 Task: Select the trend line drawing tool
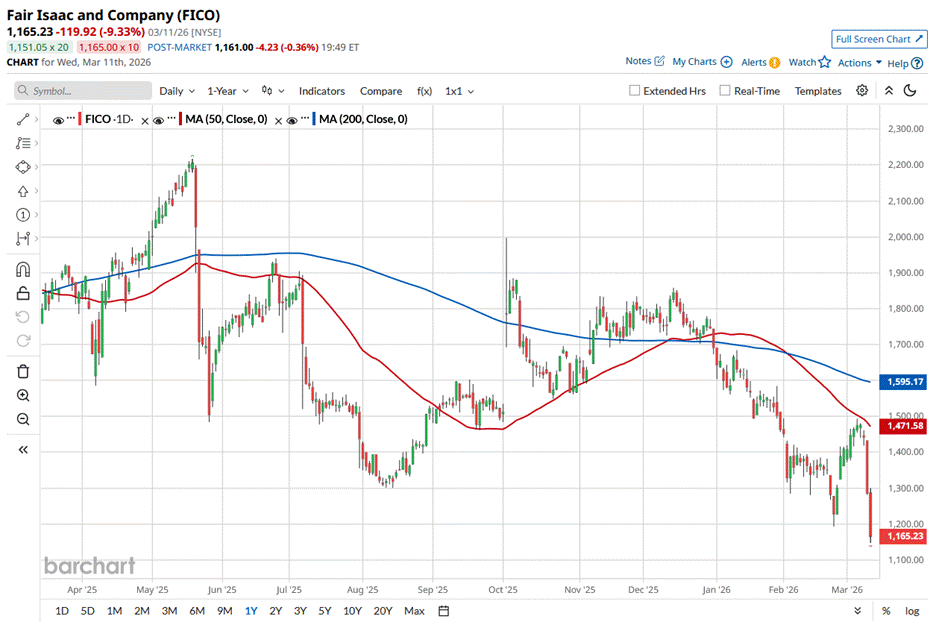point(23,119)
